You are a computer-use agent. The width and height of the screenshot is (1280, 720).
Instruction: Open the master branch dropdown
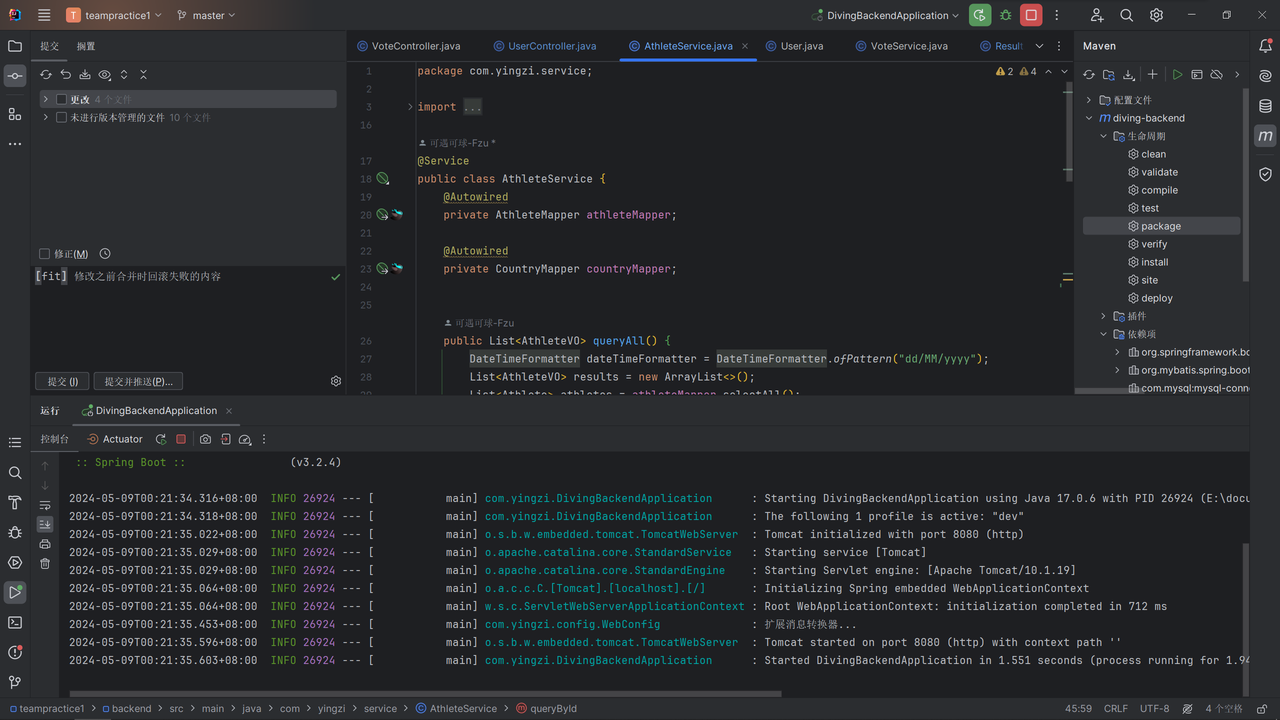tap(206, 15)
